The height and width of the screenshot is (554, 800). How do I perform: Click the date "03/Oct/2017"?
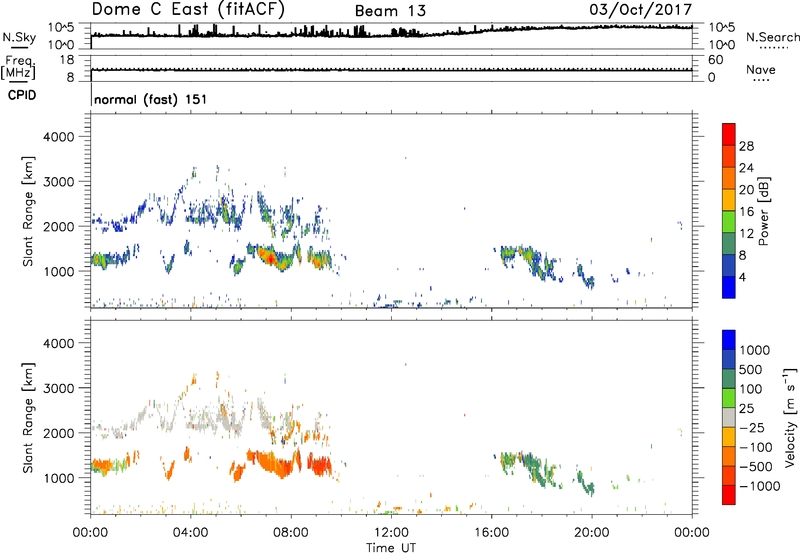click(641, 9)
